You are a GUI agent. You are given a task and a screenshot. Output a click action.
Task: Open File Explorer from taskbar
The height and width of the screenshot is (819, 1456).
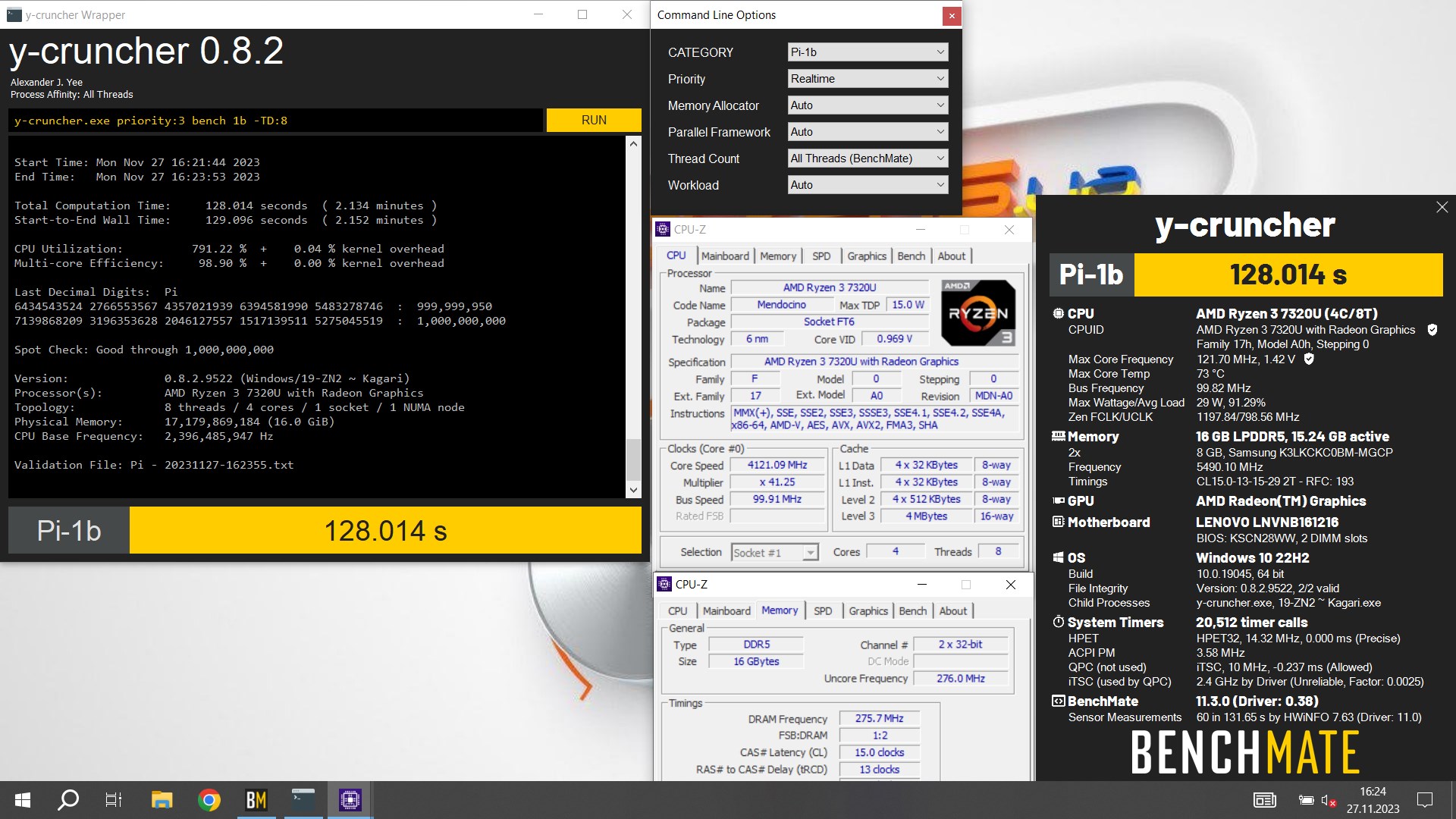point(162,800)
